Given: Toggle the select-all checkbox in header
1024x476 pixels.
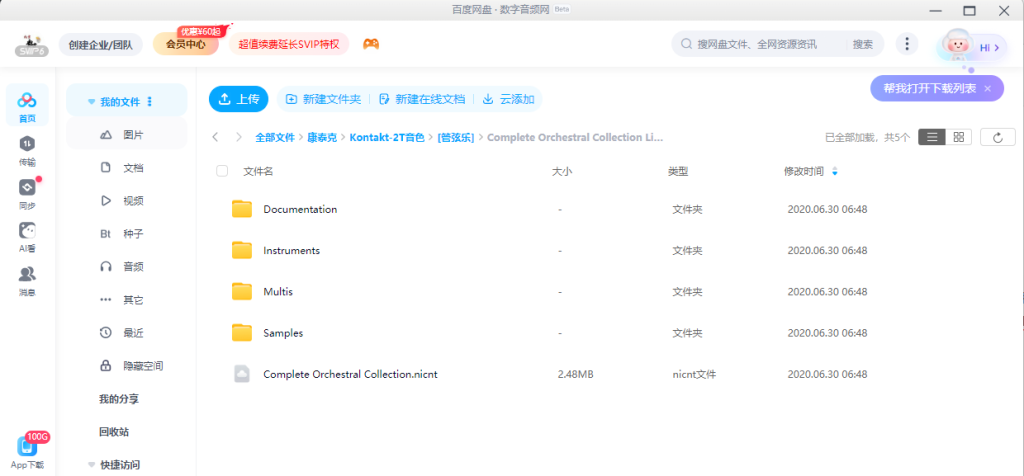Looking at the screenshot, I should click(x=222, y=171).
